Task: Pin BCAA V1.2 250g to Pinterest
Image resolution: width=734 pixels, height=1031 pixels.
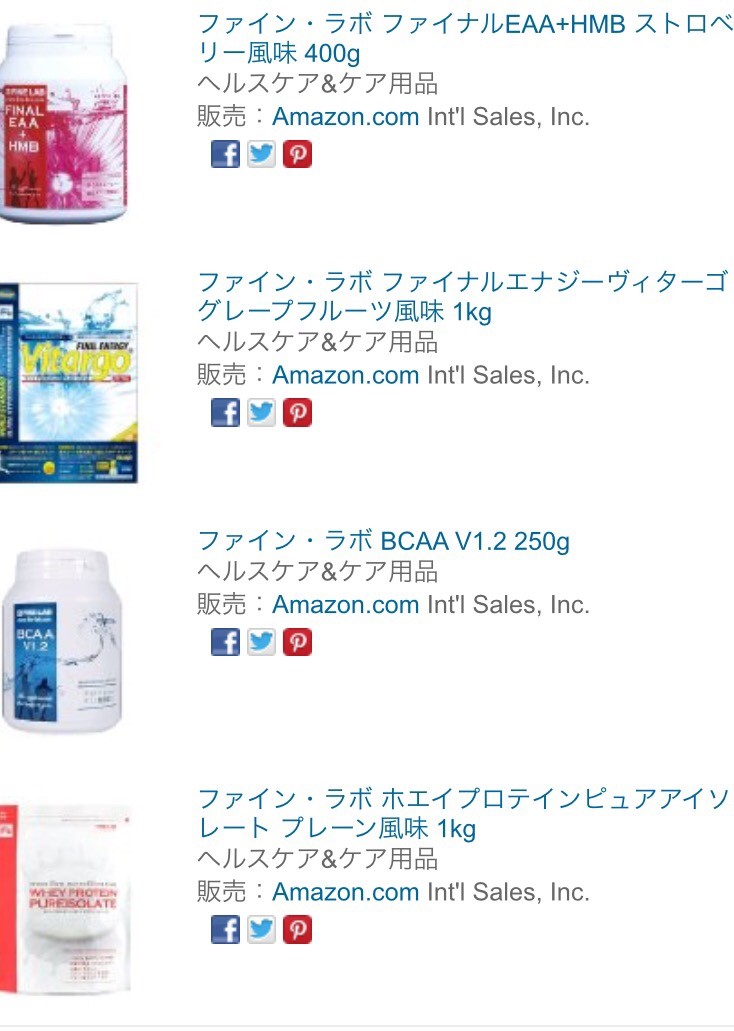Action: (x=297, y=642)
